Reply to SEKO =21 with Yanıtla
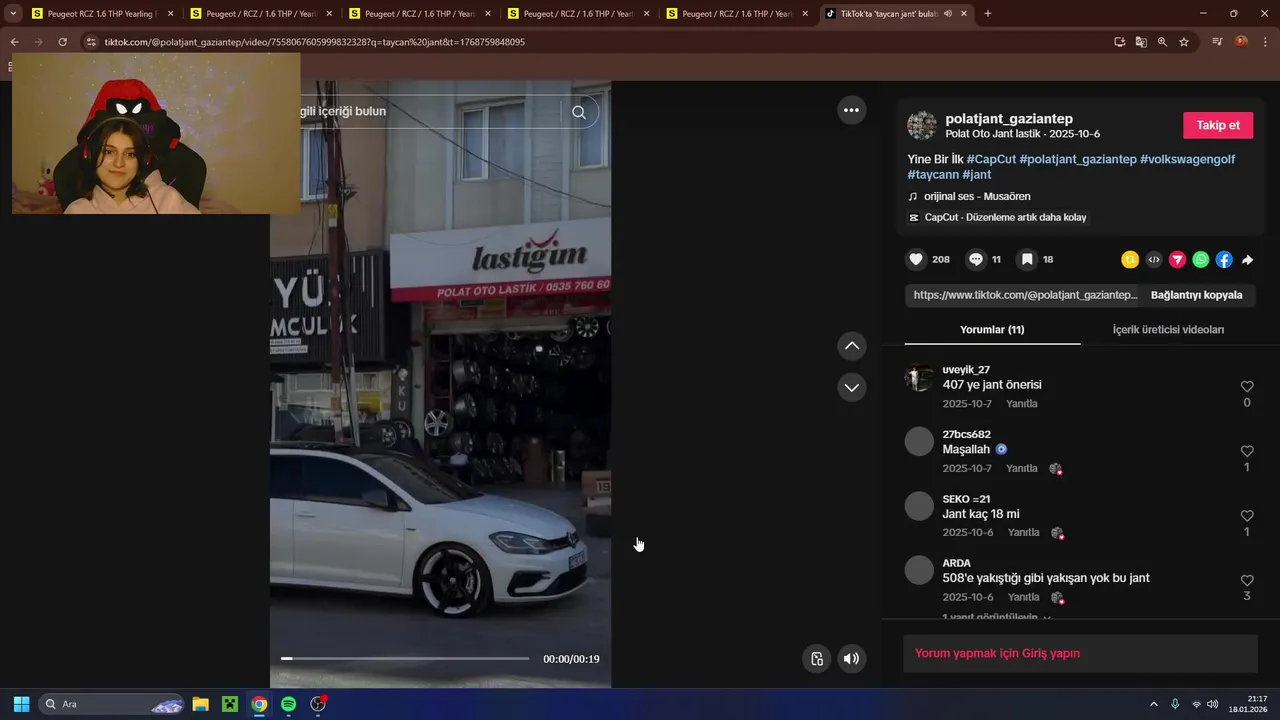Screen dimensions: 1280x720 click(1023, 533)
